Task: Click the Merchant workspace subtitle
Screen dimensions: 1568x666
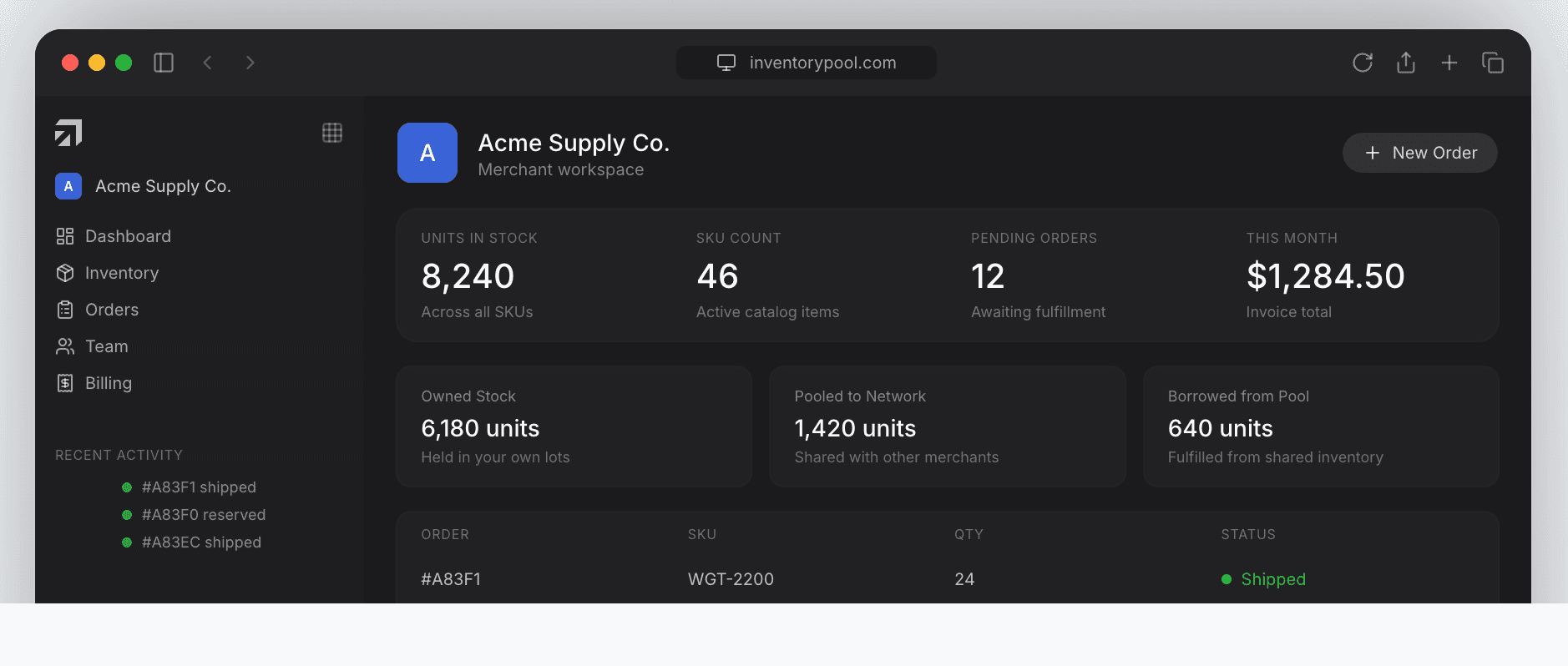Action: pyautogui.click(x=561, y=169)
